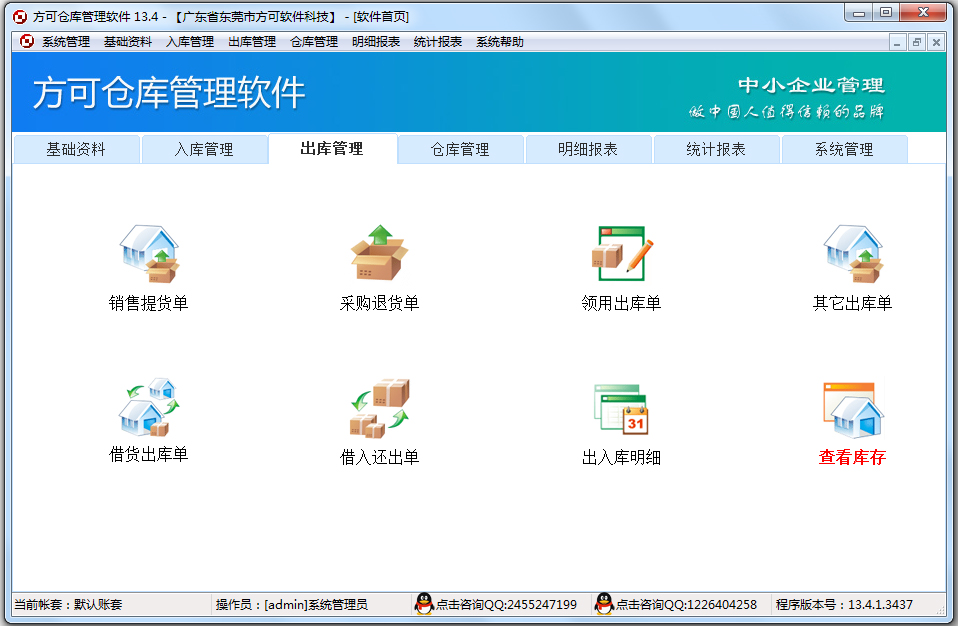Image resolution: width=958 pixels, height=626 pixels.
Task: Open the 采购退货单 box icon
Action: [x=379, y=254]
